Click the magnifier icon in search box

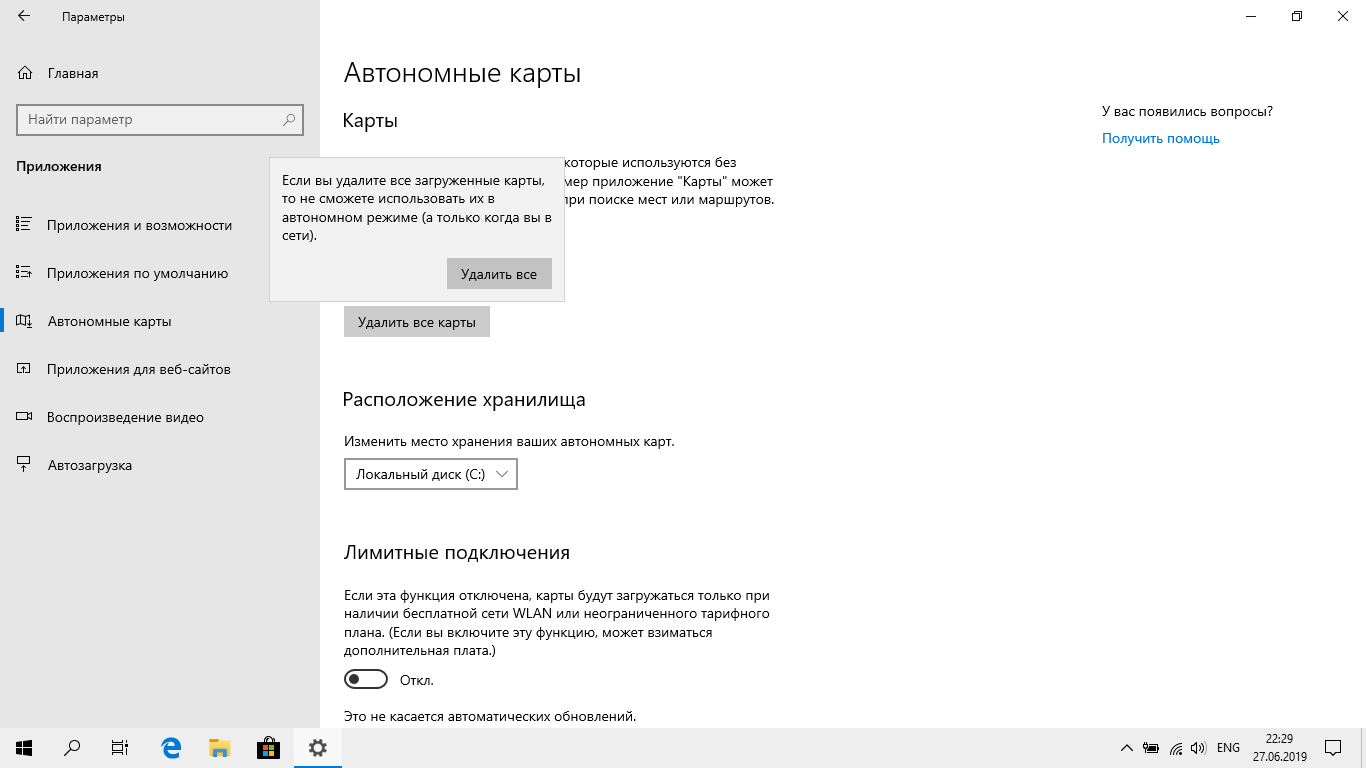[289, 120]
